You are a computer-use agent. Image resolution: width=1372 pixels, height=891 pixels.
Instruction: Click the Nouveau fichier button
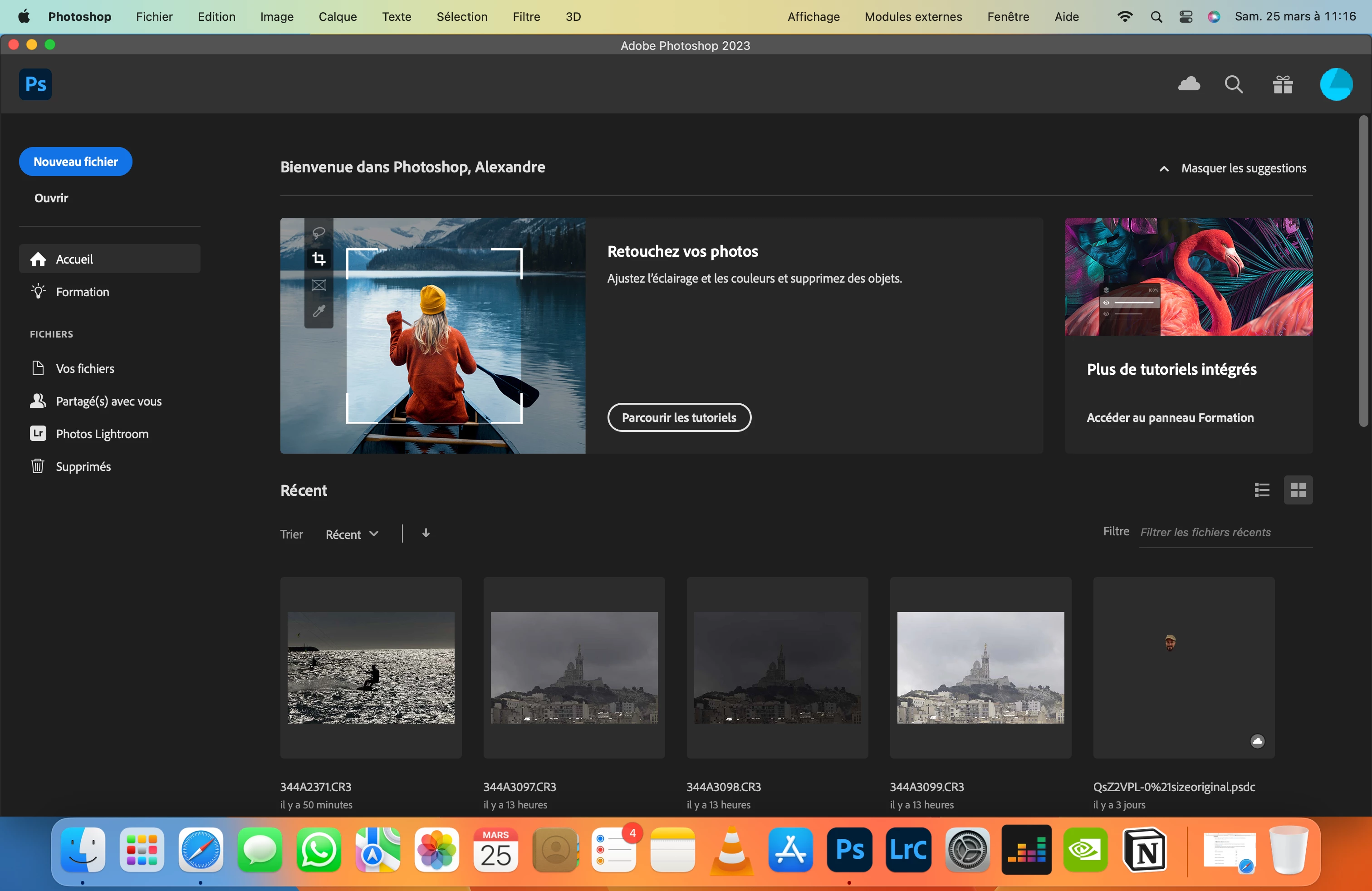75,162
